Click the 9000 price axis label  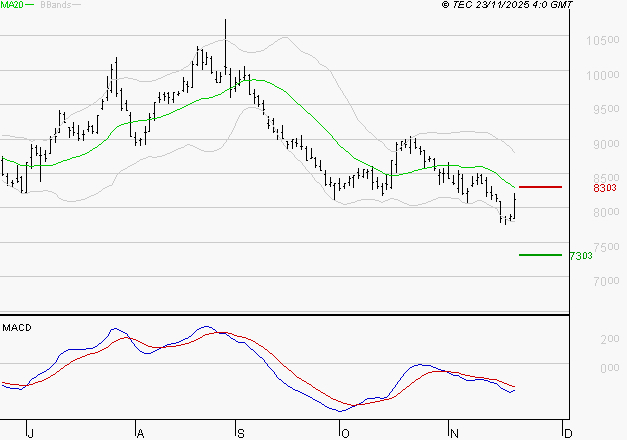point(606,144)
